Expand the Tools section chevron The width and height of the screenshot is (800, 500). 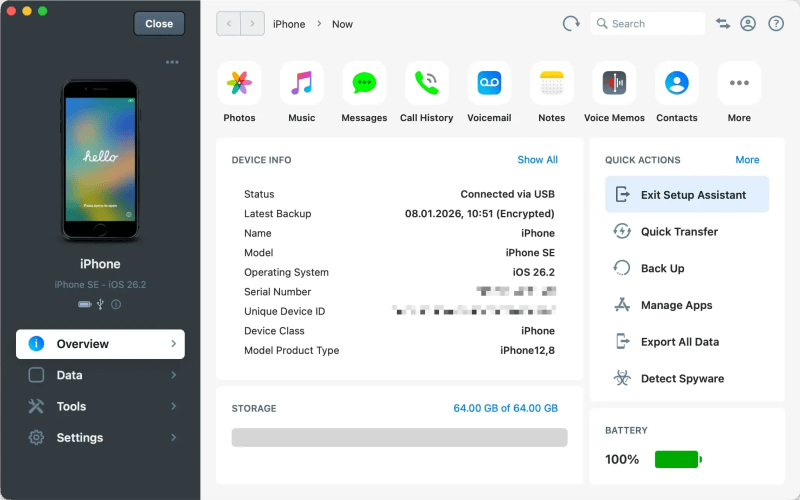[x=173, y=406]
